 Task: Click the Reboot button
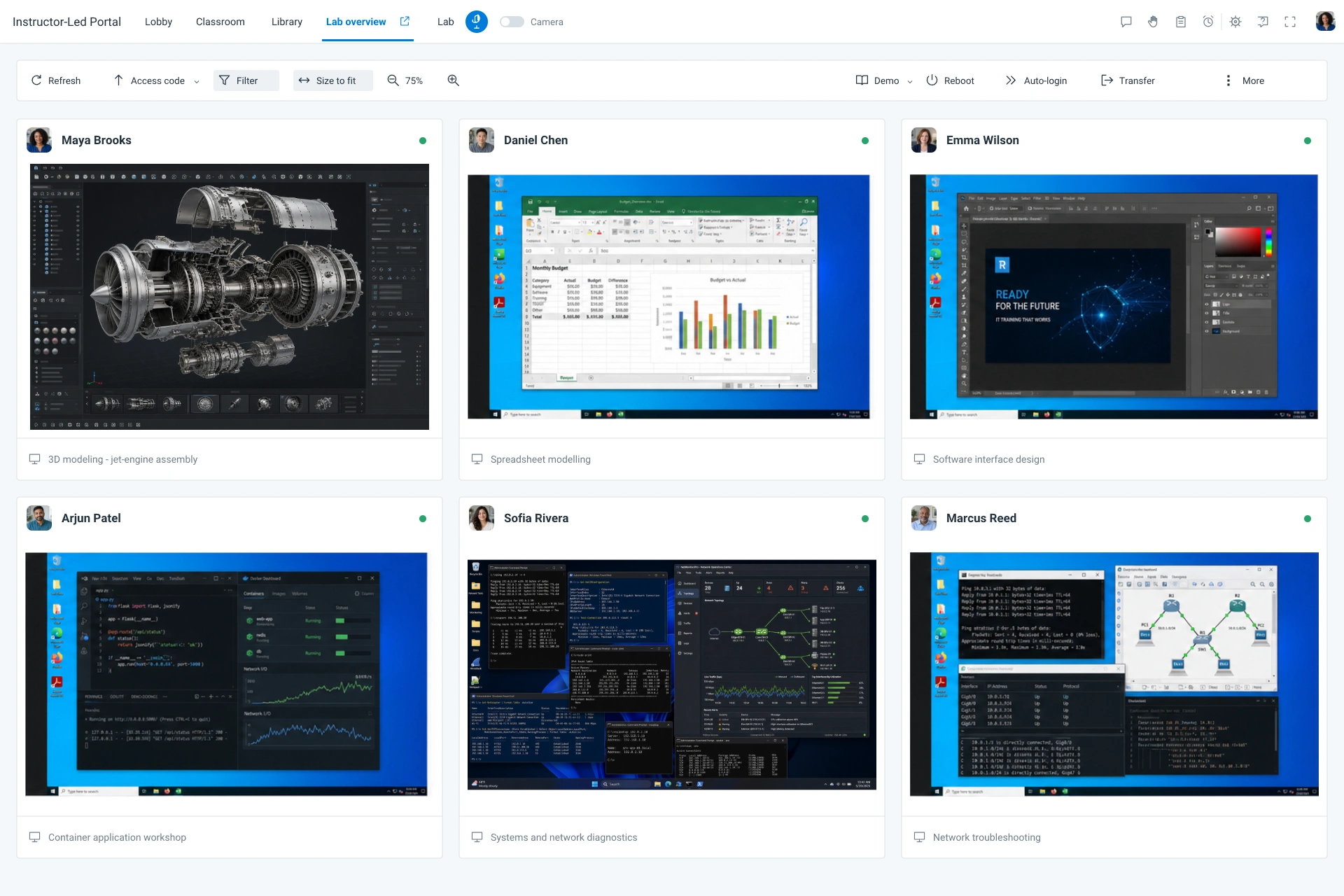pos(950,80)
